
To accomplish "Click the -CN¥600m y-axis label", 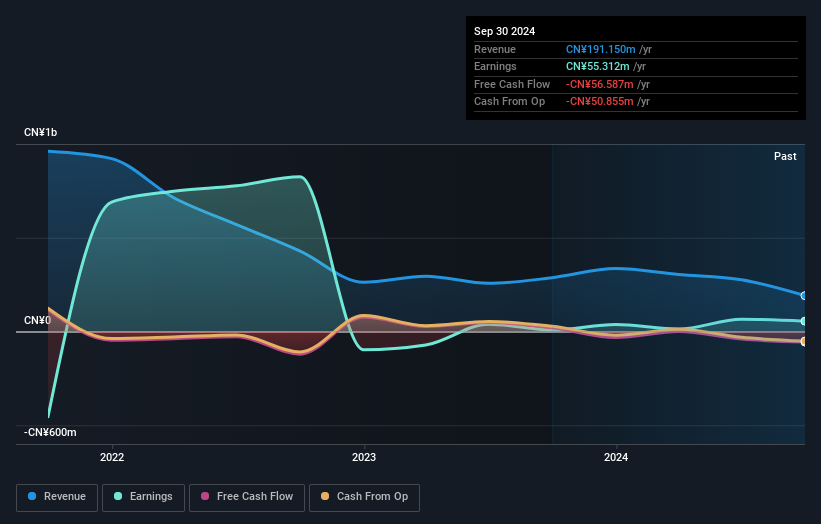I will (x=50, y=432).
